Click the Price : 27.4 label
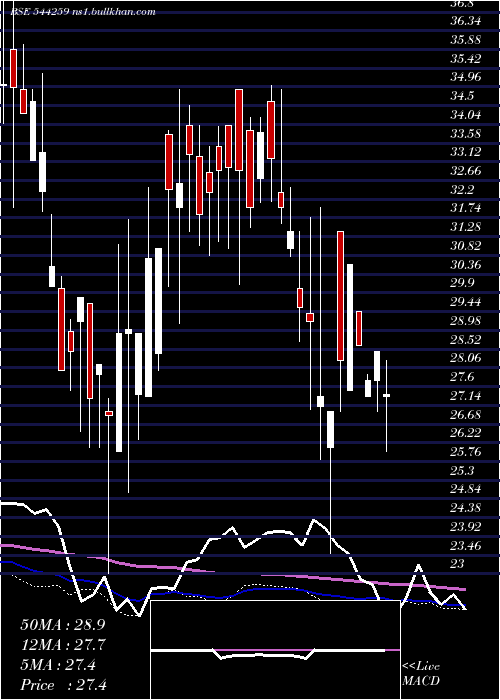The height and width of the screenshot is (700, 500). (63, 685)
